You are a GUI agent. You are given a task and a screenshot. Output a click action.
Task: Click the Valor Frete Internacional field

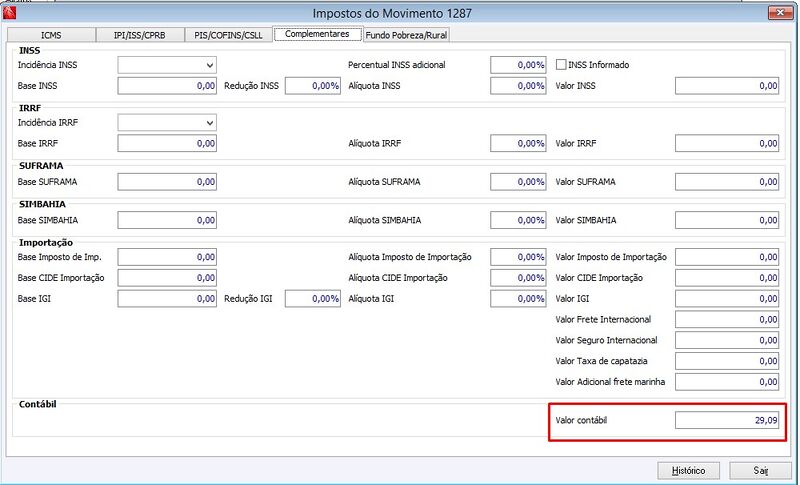(727, 320)
